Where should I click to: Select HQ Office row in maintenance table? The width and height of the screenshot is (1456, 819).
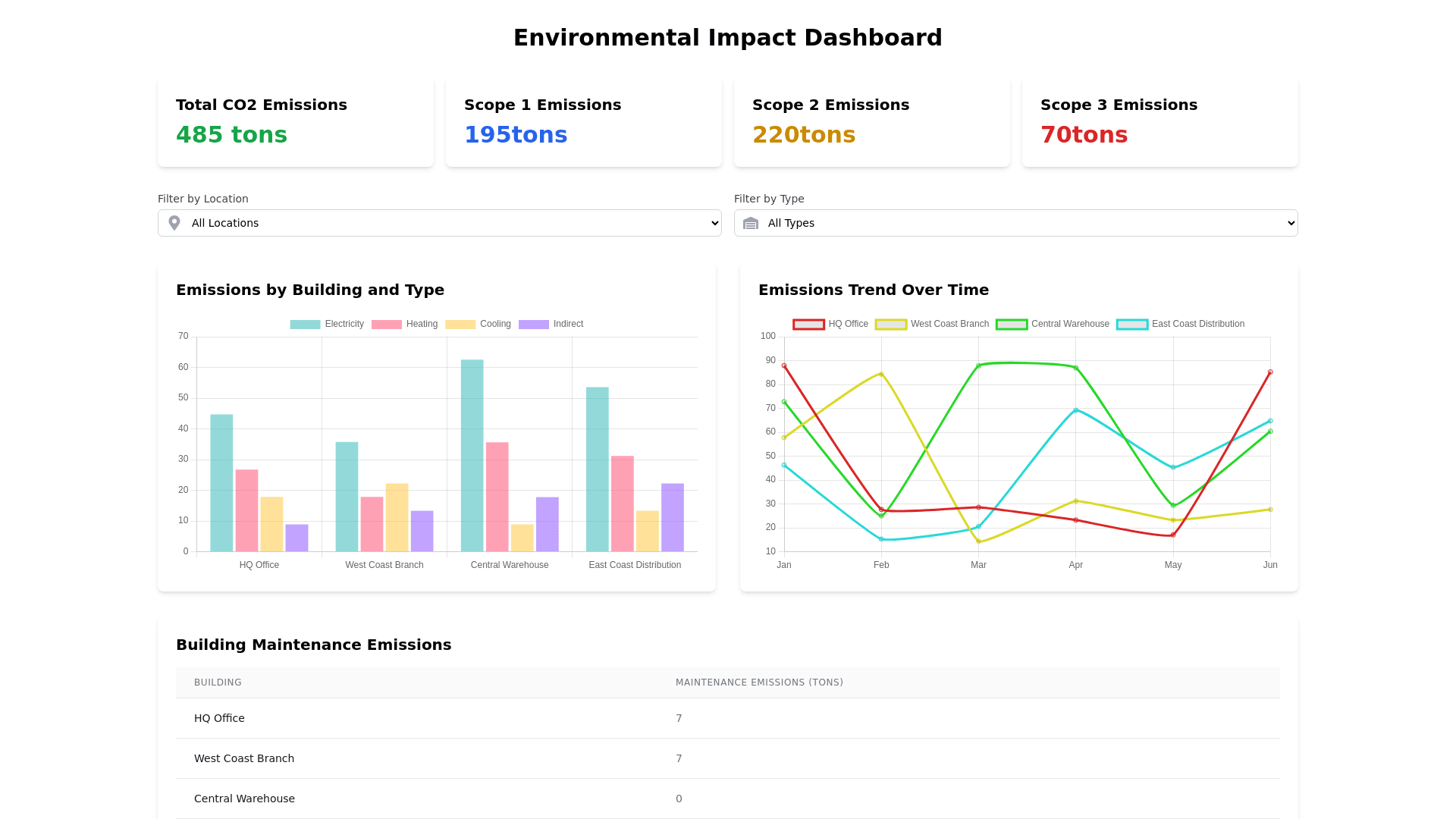pos(218,718)
